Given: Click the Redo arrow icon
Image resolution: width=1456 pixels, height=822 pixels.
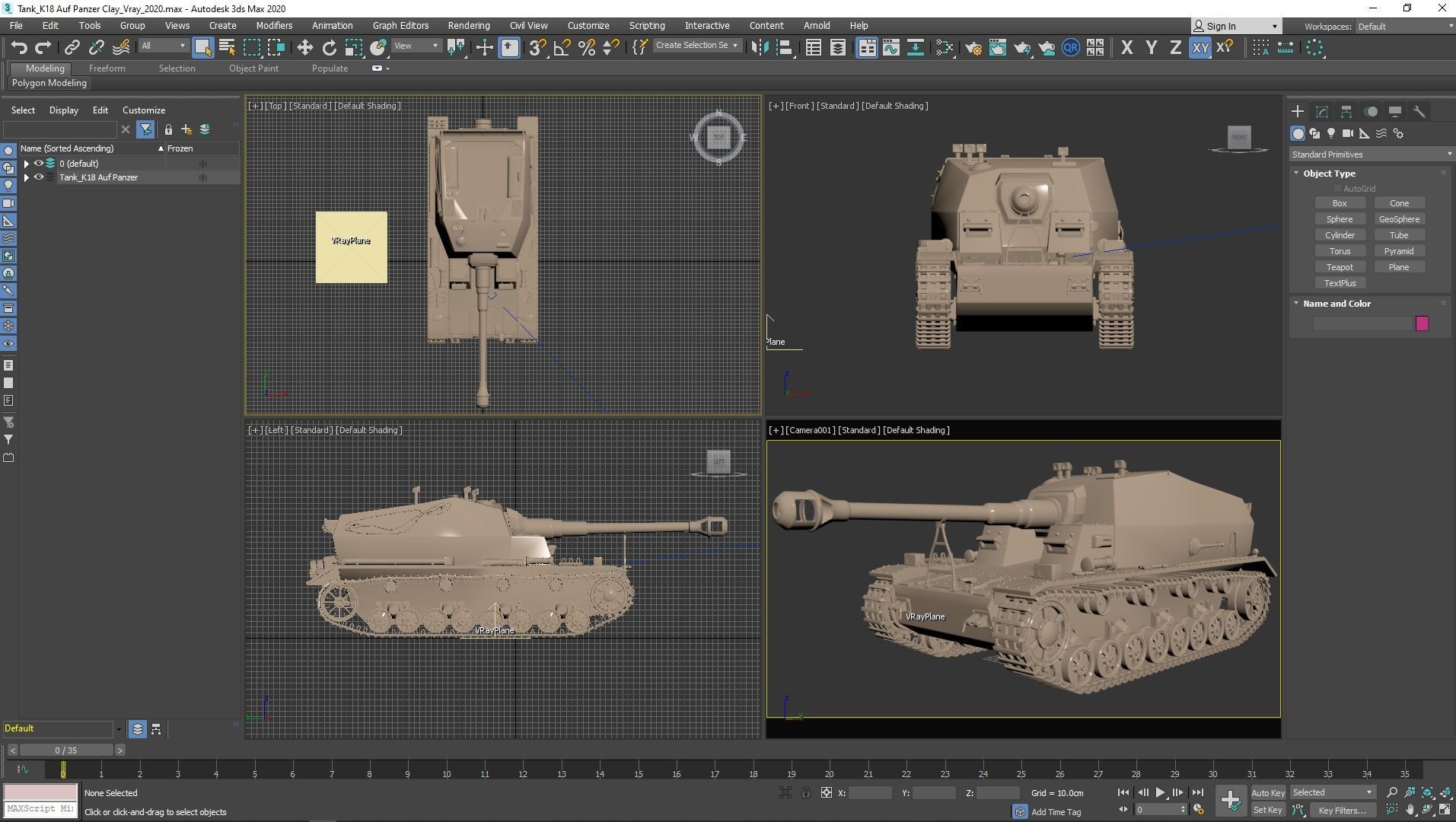Looking at the screenshot, I should tap(43, 48).
